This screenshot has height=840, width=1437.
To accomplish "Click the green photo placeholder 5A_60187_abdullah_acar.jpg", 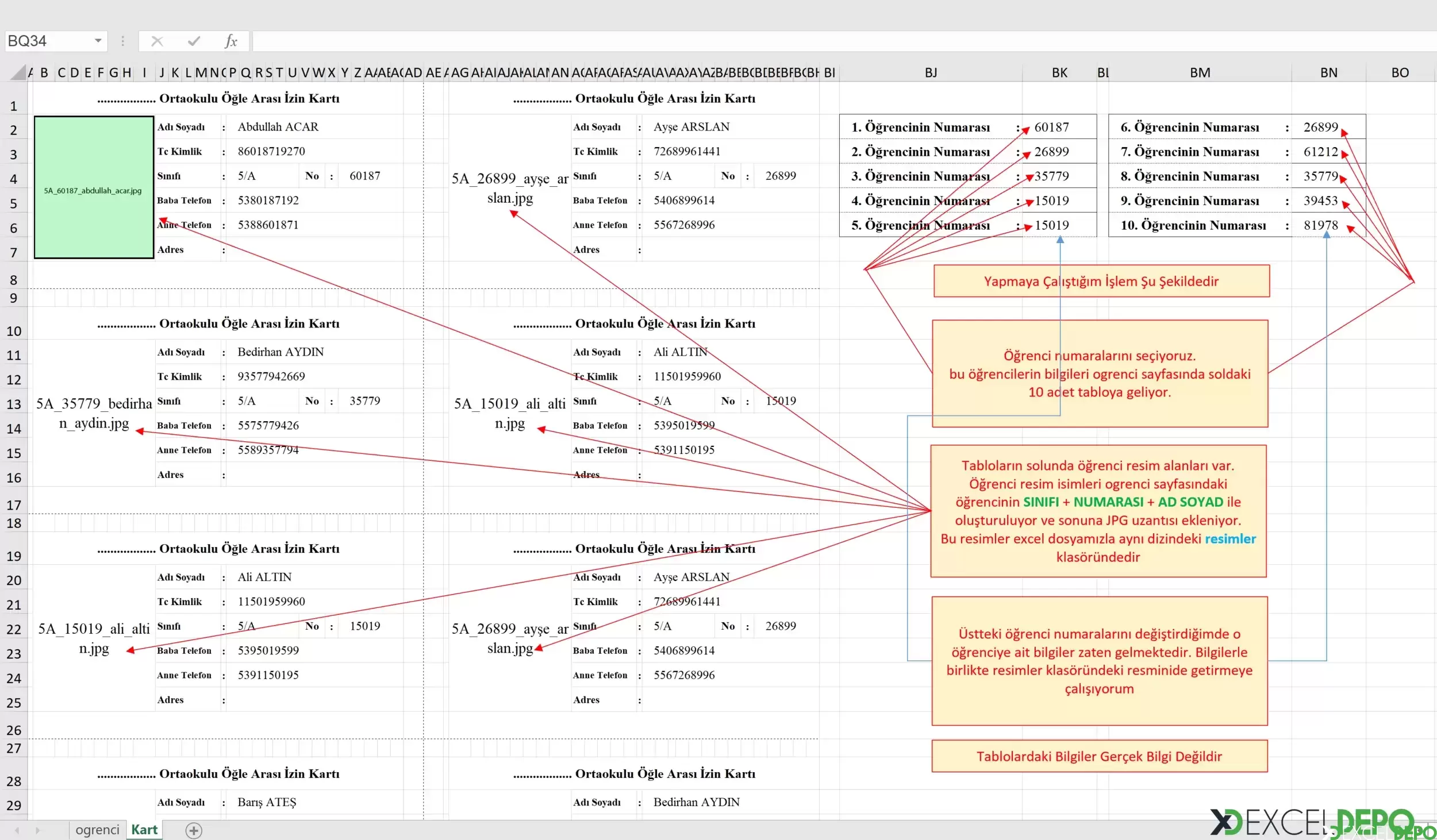I will coord(94,187).
